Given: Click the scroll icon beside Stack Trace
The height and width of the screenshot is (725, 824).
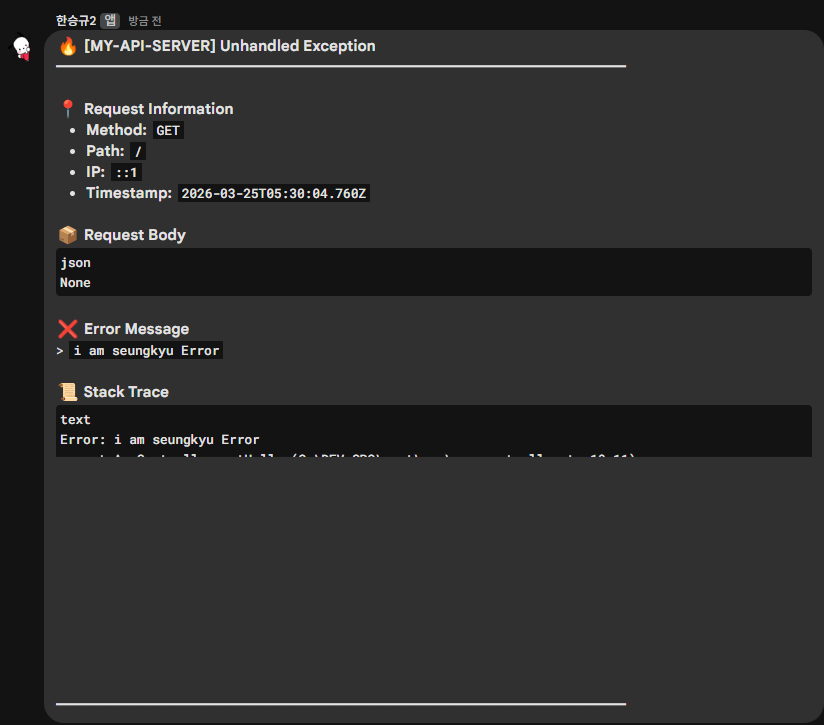Looking at the screenshot, I should (x=66, y=390).
